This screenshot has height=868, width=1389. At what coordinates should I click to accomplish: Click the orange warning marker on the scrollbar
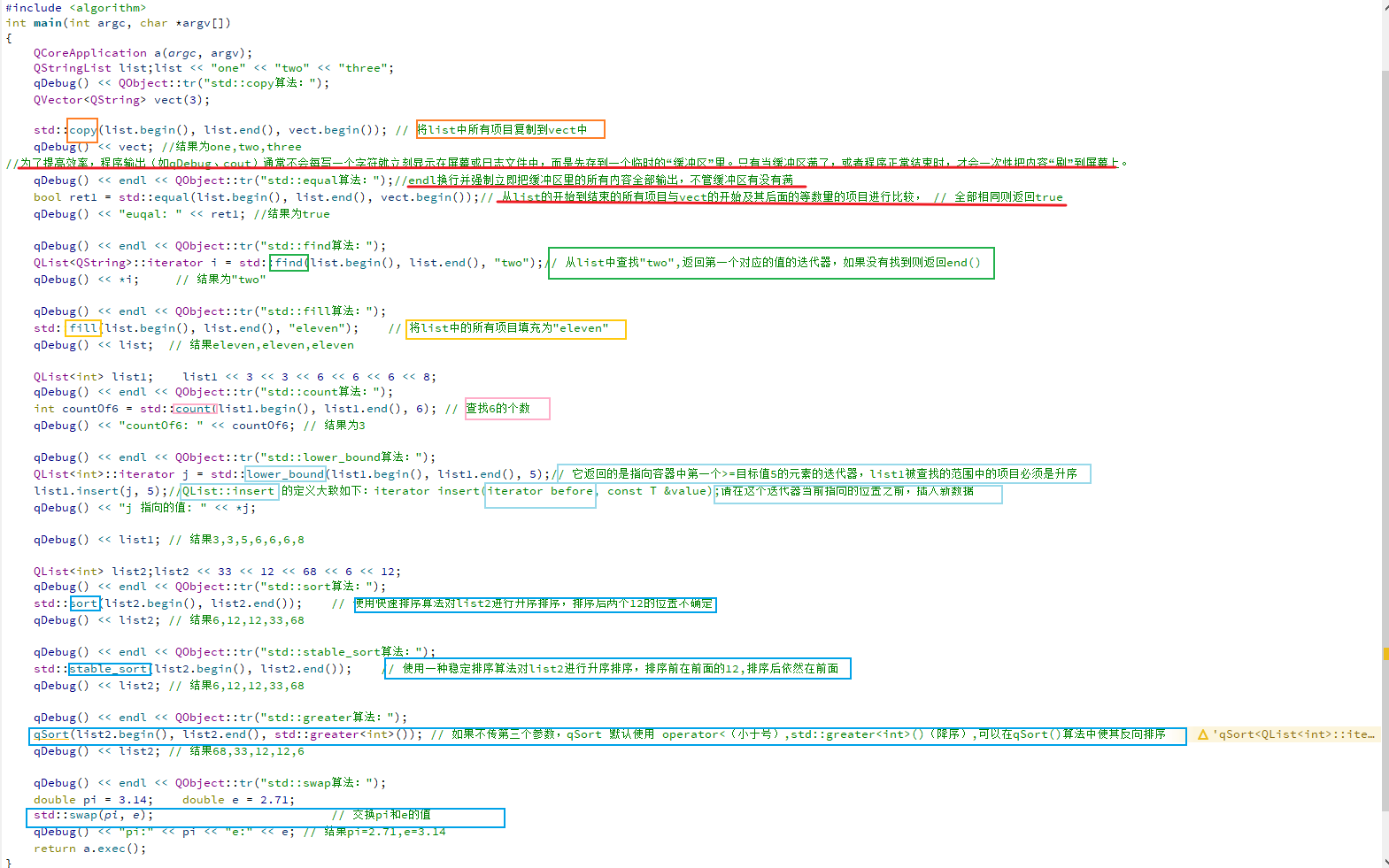pos(1385,654)
